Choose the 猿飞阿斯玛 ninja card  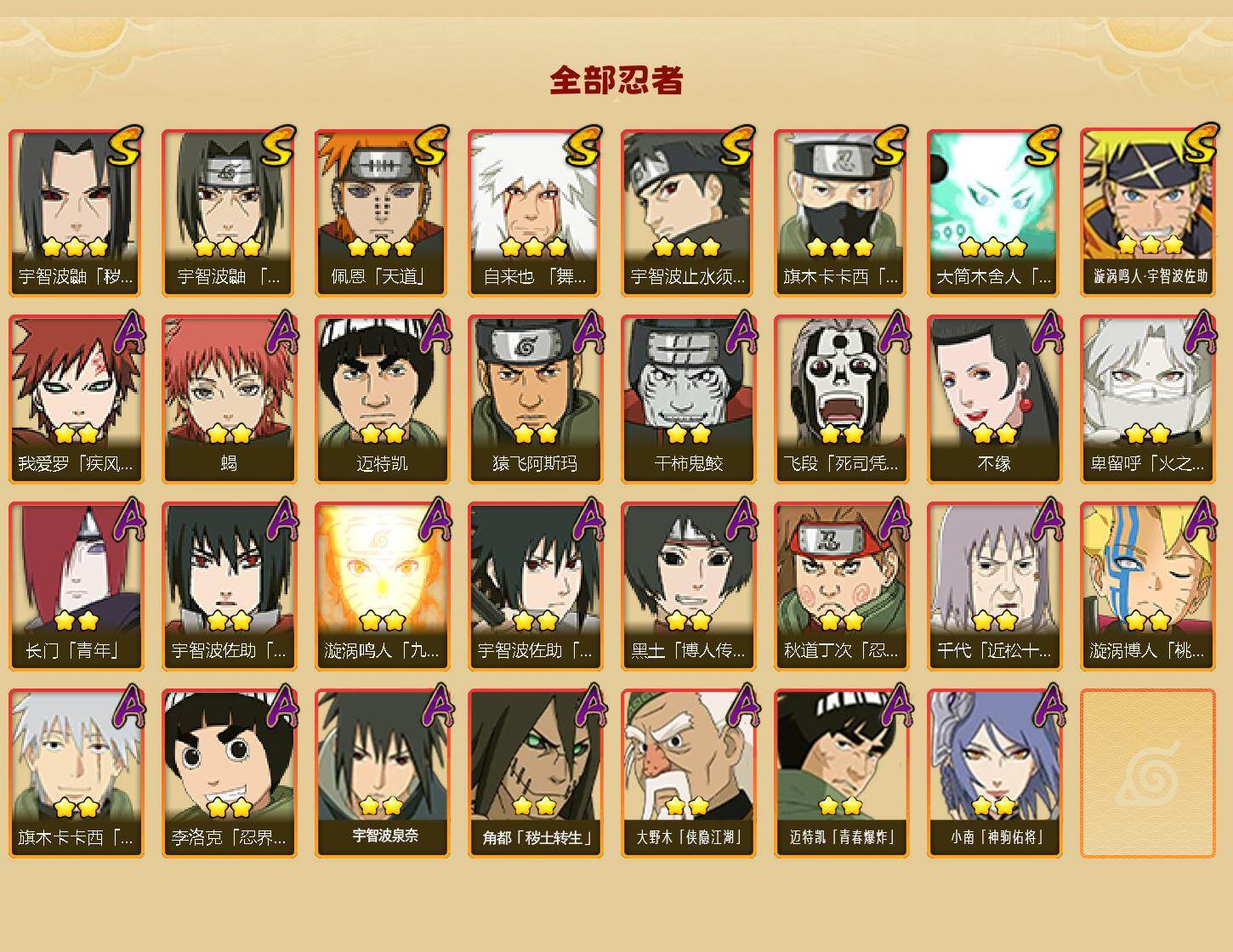coord(535,399)
